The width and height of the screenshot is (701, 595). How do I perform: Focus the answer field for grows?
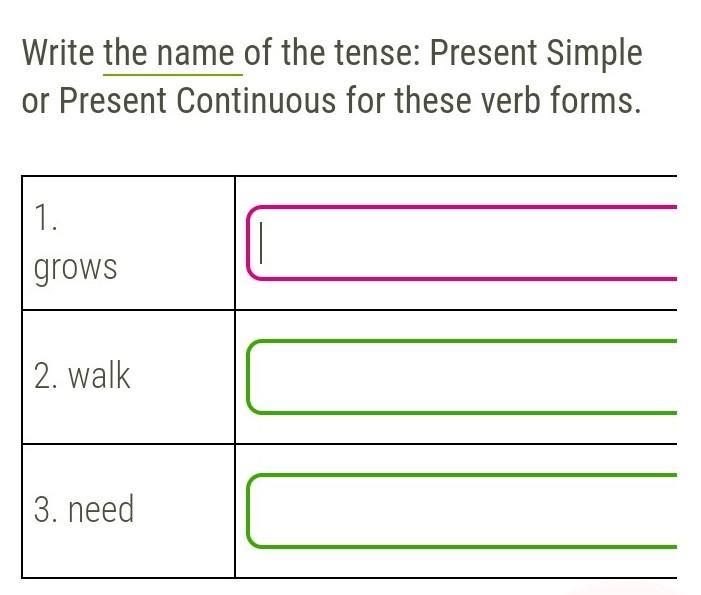coord(460,243)
